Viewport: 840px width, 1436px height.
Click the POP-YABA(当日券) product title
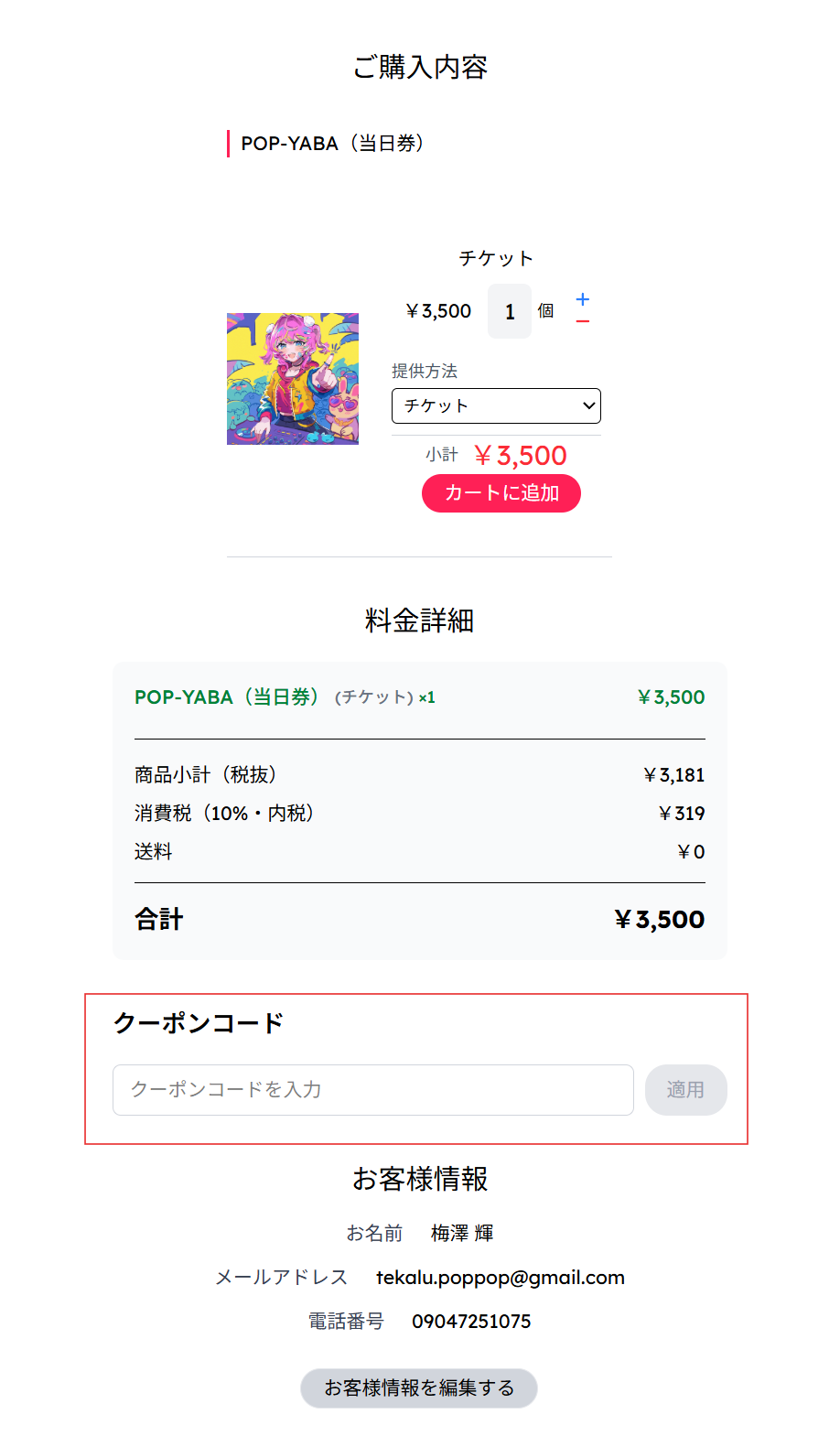332,144
